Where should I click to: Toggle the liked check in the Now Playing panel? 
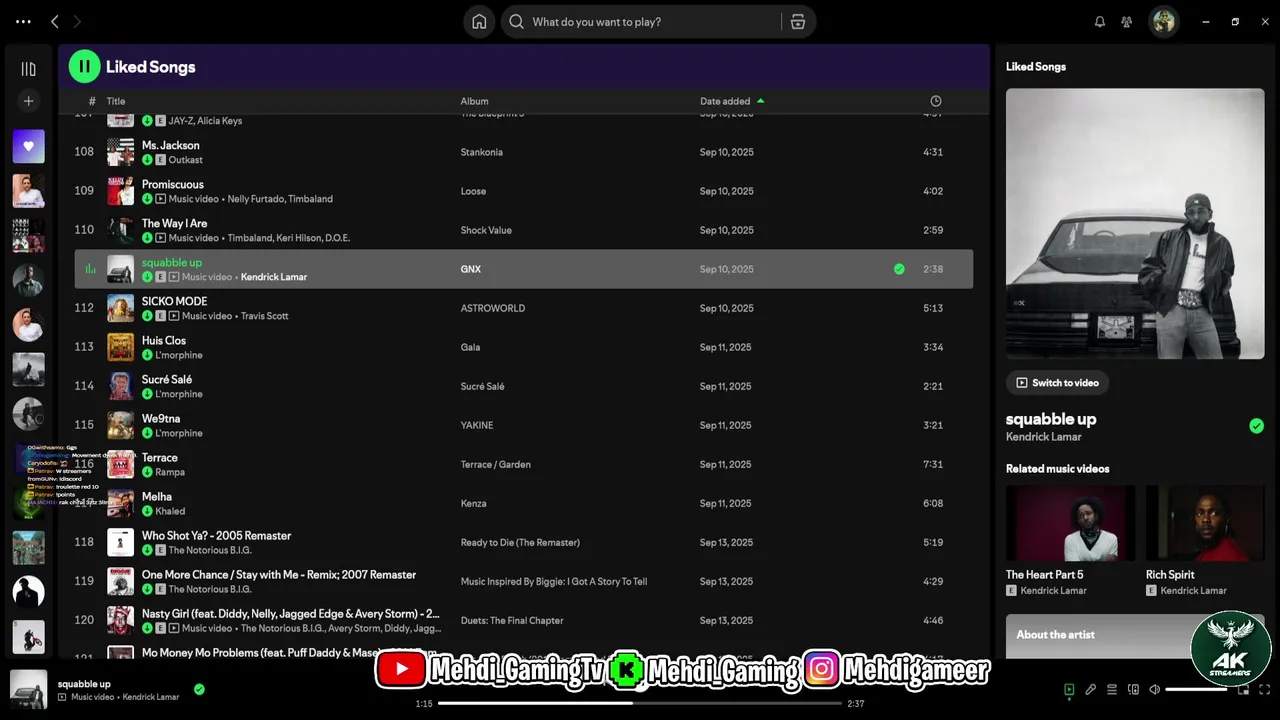[1256, 426]
